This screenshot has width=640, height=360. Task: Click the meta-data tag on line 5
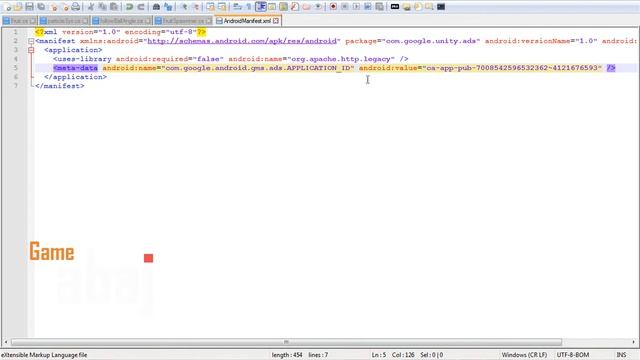[76, 68]
